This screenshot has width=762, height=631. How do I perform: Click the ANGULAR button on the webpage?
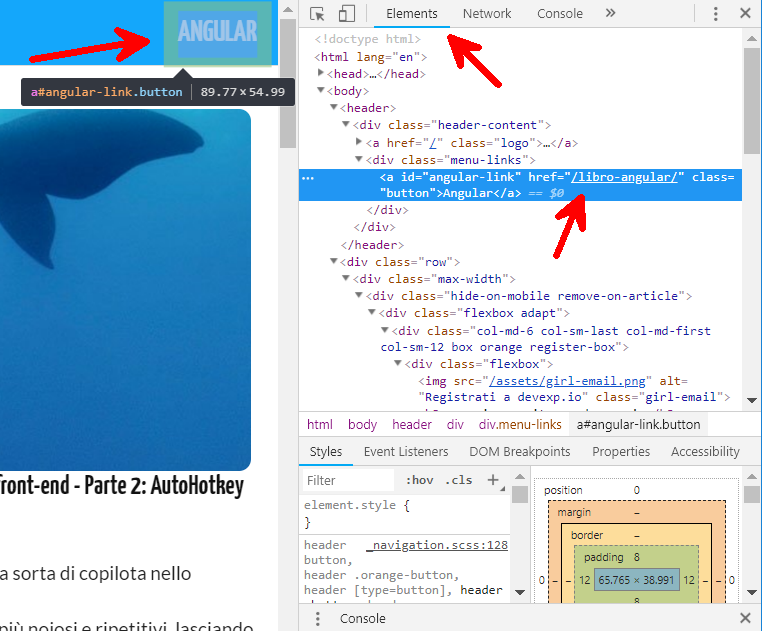[x=217, y=32]
